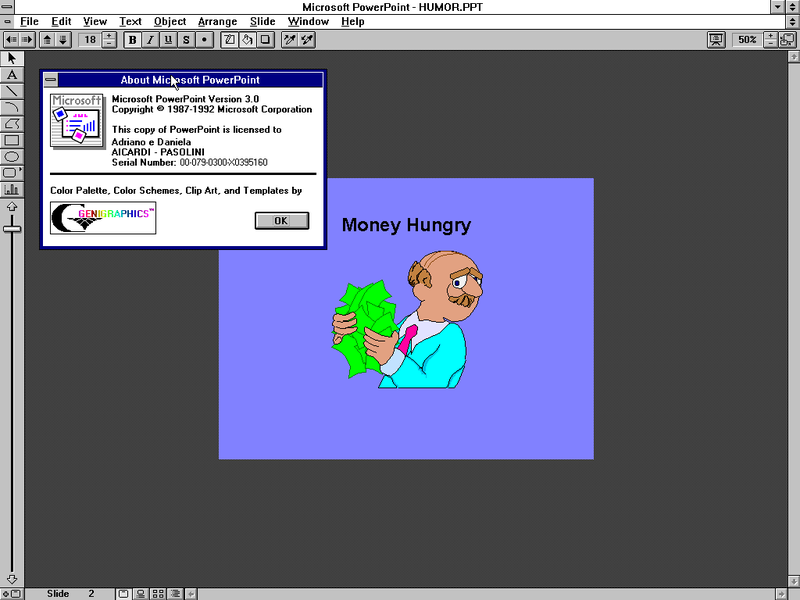Toggle Bullet formatting button

pos(204,39)
